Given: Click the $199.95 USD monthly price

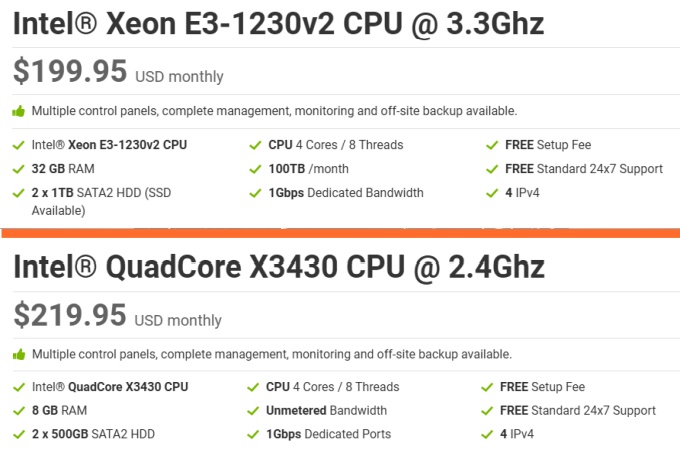Looking at the screenshot, I should tap(118, 72).
